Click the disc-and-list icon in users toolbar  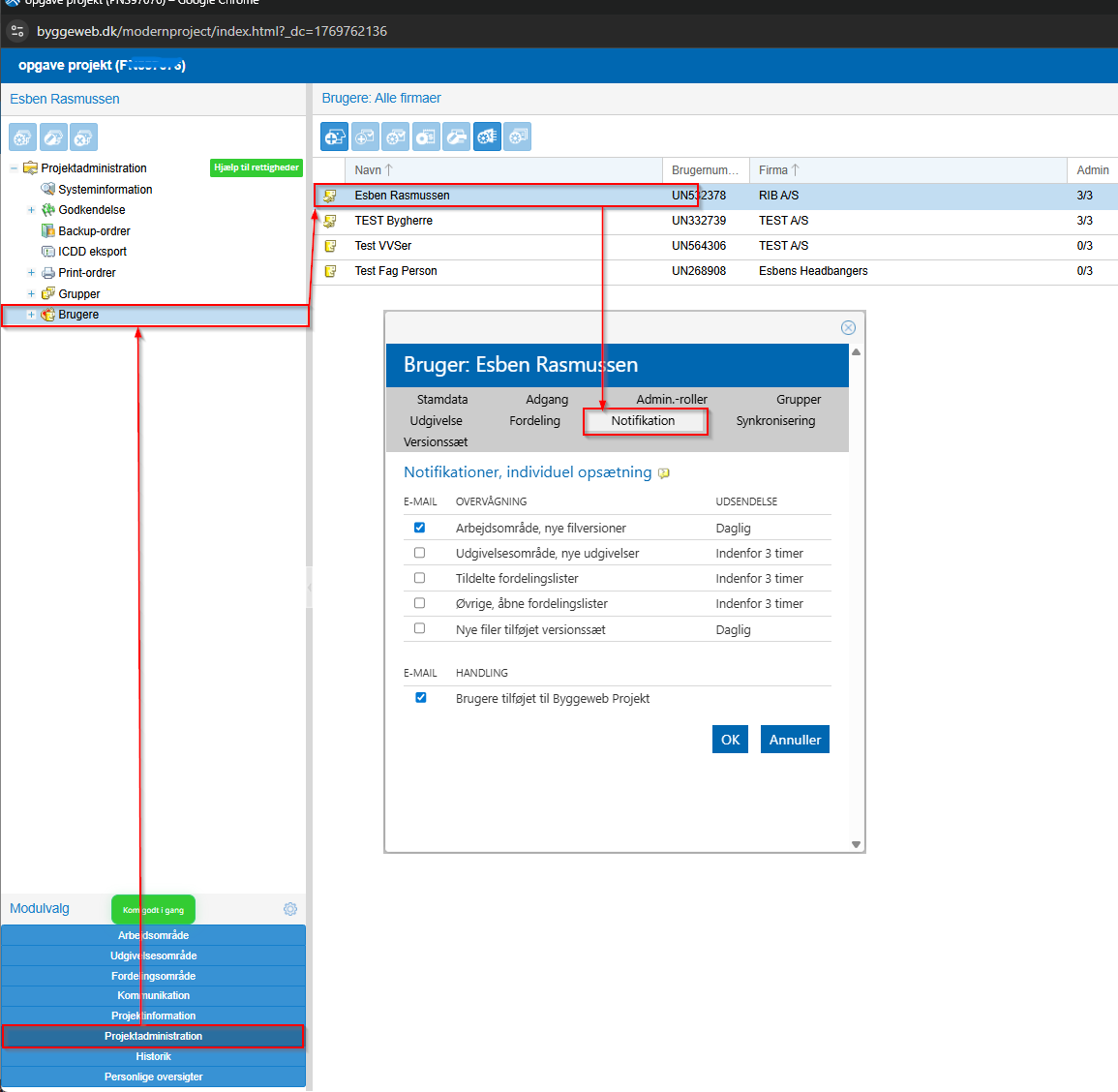pyautogui.click(x=426, y=136)
